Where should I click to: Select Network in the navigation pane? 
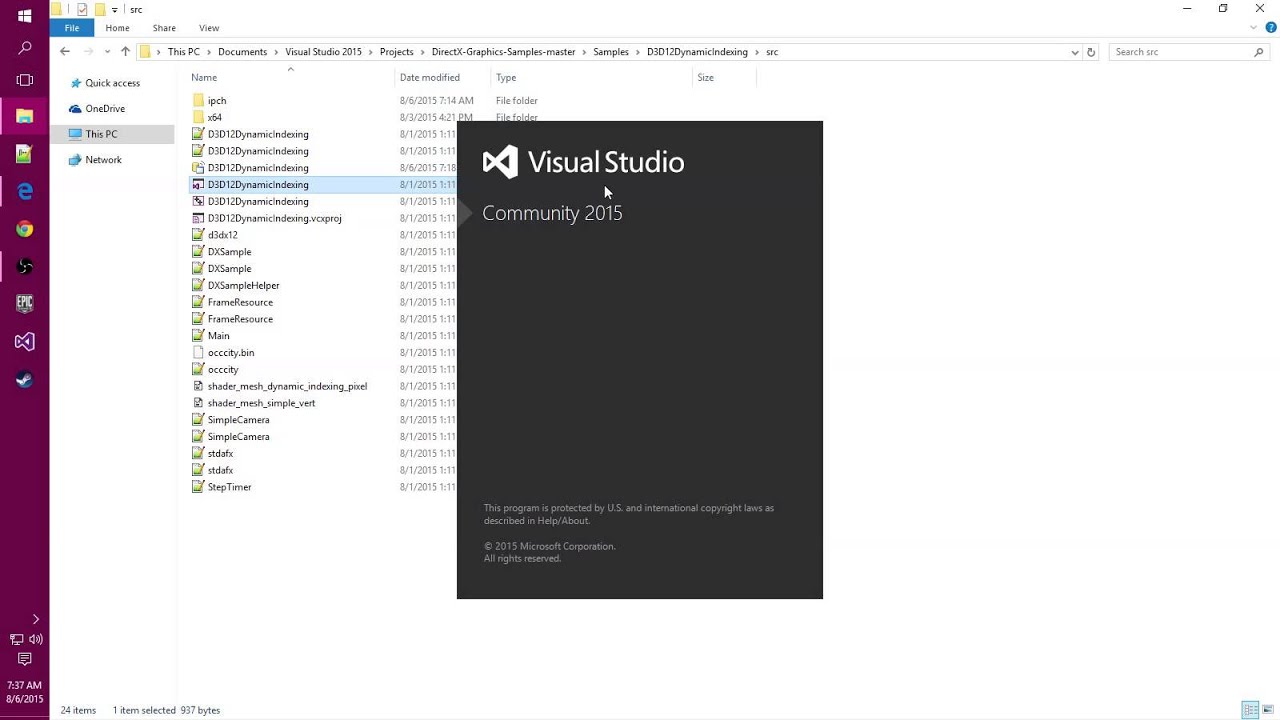click(x=103, y=160)
